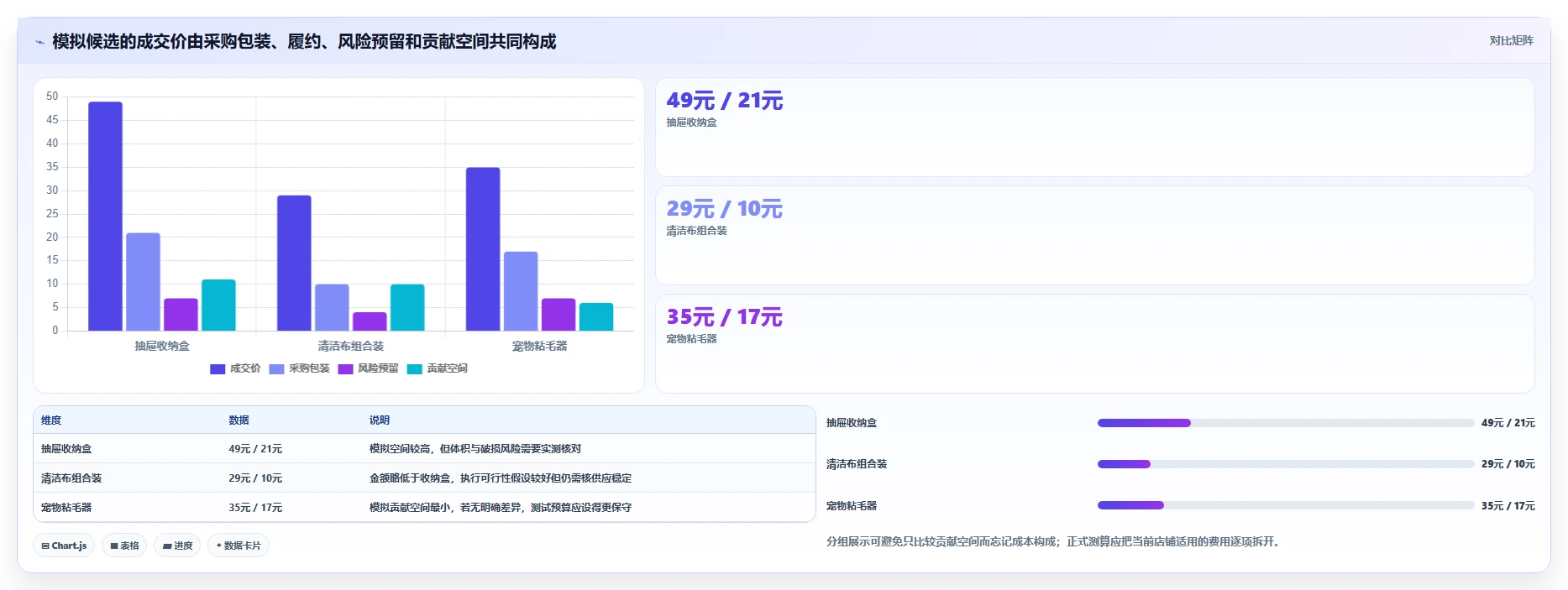Click the table cell 29元 / 10元
Viewport: 1568px width, 590px height.
[255, 478]
